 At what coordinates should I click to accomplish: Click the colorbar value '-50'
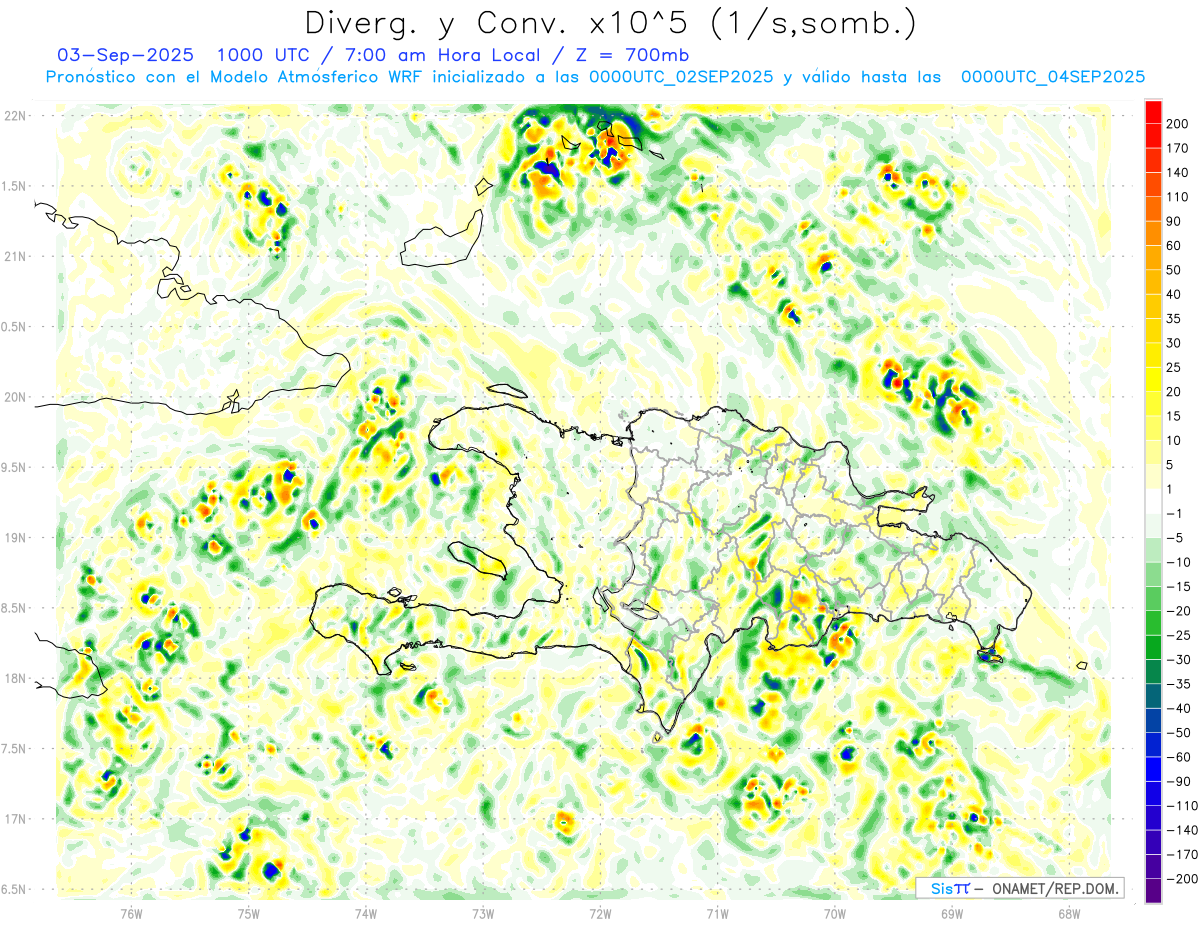pos(1178,733)
